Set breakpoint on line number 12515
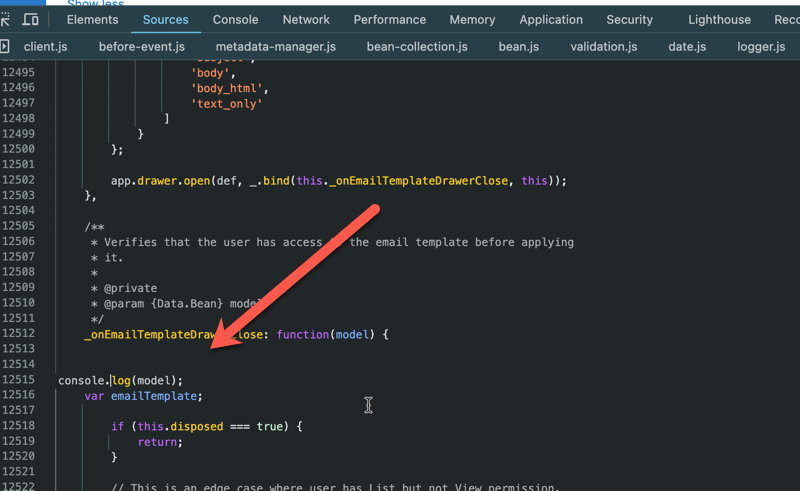 [x=18, y=380]
